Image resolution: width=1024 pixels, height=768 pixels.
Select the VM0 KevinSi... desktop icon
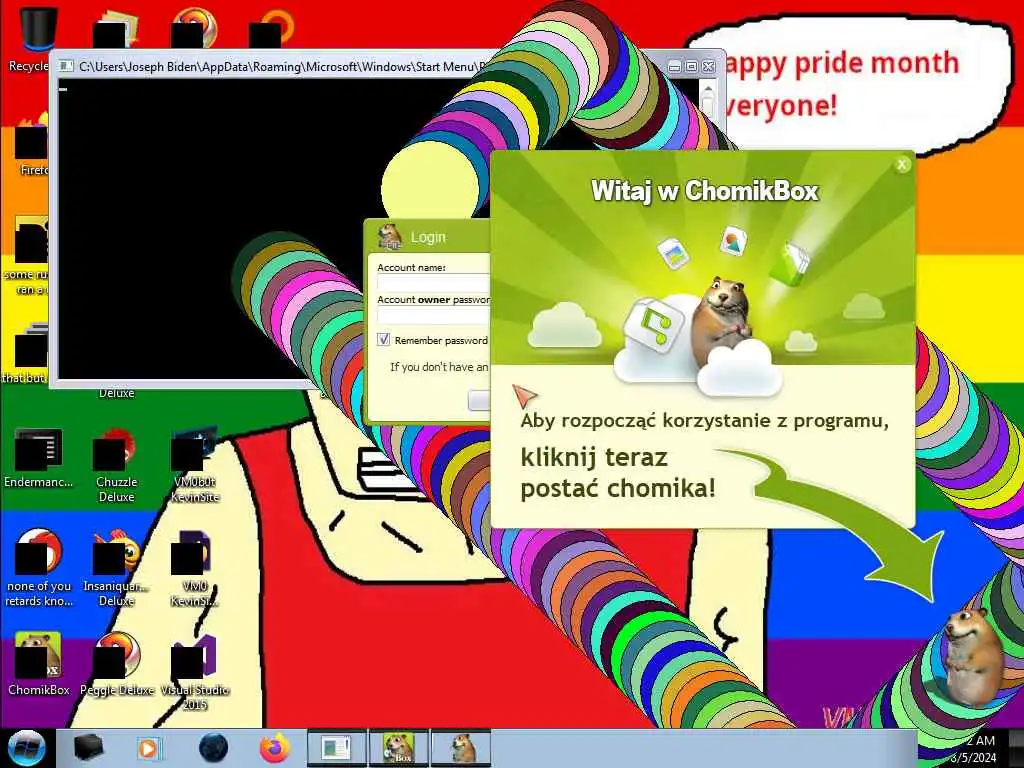click(195, 568)
